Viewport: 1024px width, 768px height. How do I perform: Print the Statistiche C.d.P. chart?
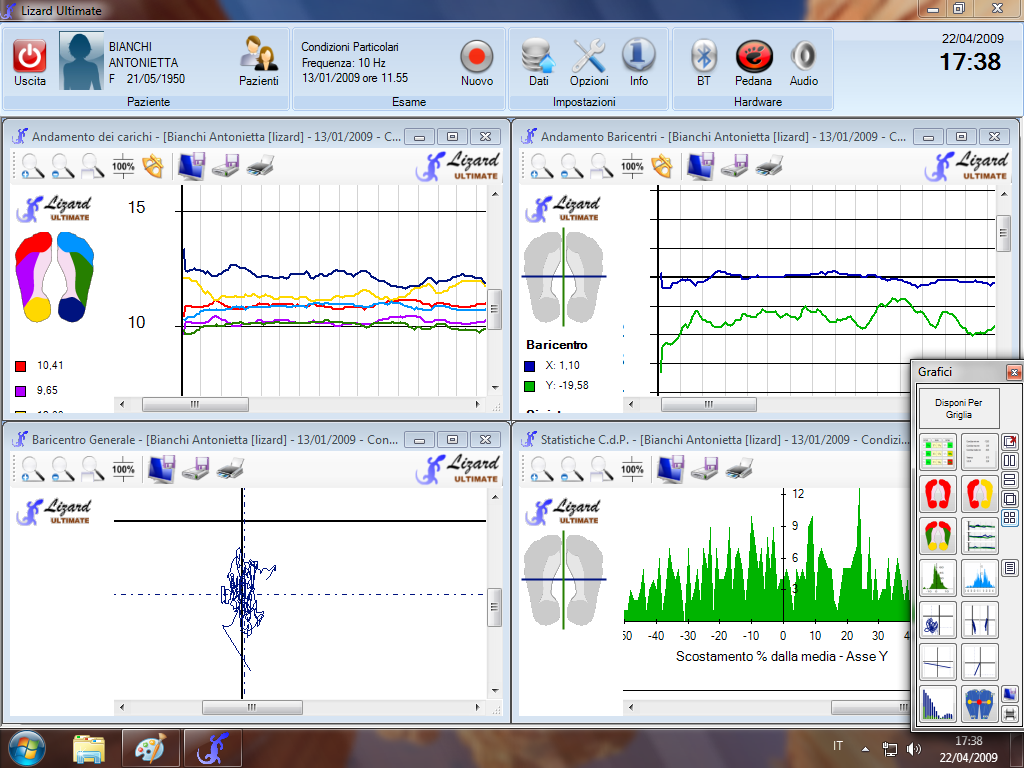pyautogui.click(x=739, y=468)
